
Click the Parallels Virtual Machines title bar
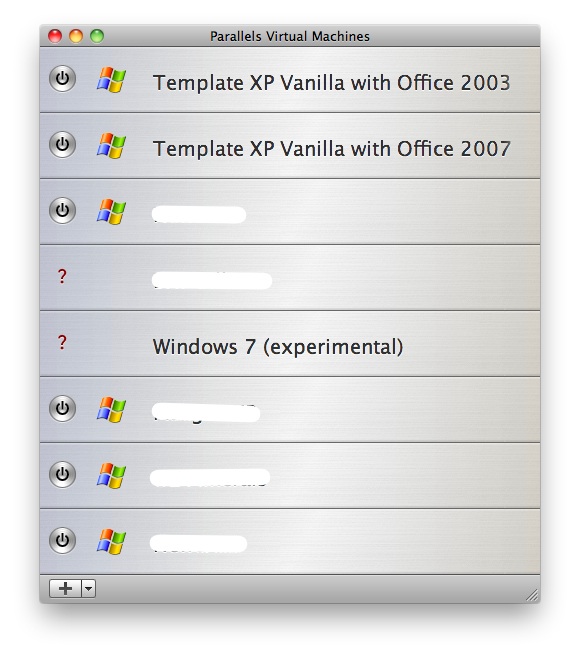[290, 36]
